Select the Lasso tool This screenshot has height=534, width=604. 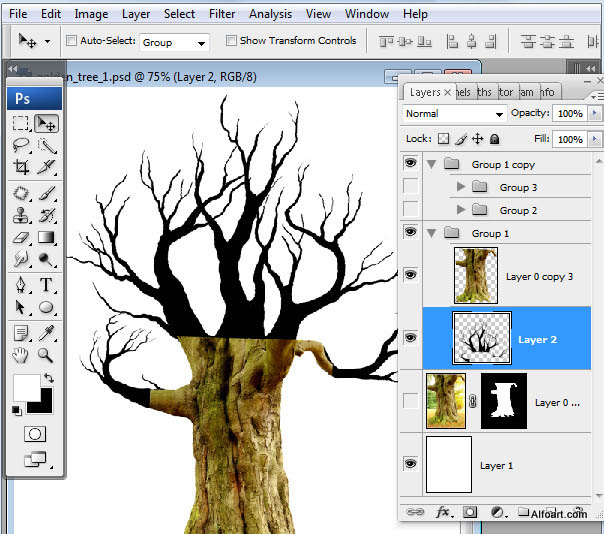point(21,146)
